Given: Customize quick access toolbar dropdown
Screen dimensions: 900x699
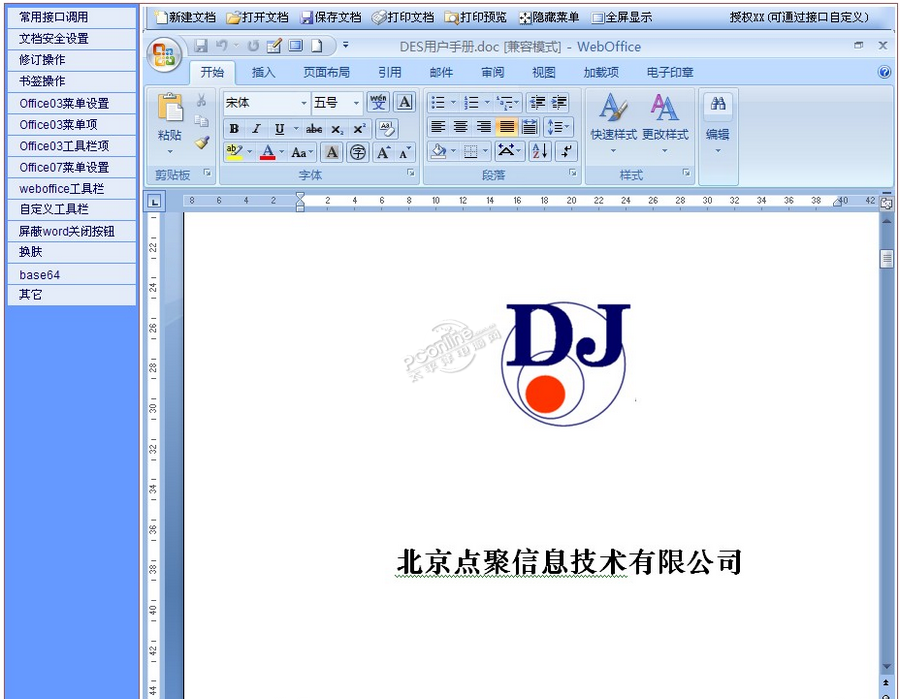Looking at the screenshot, I should coord(346,45).
